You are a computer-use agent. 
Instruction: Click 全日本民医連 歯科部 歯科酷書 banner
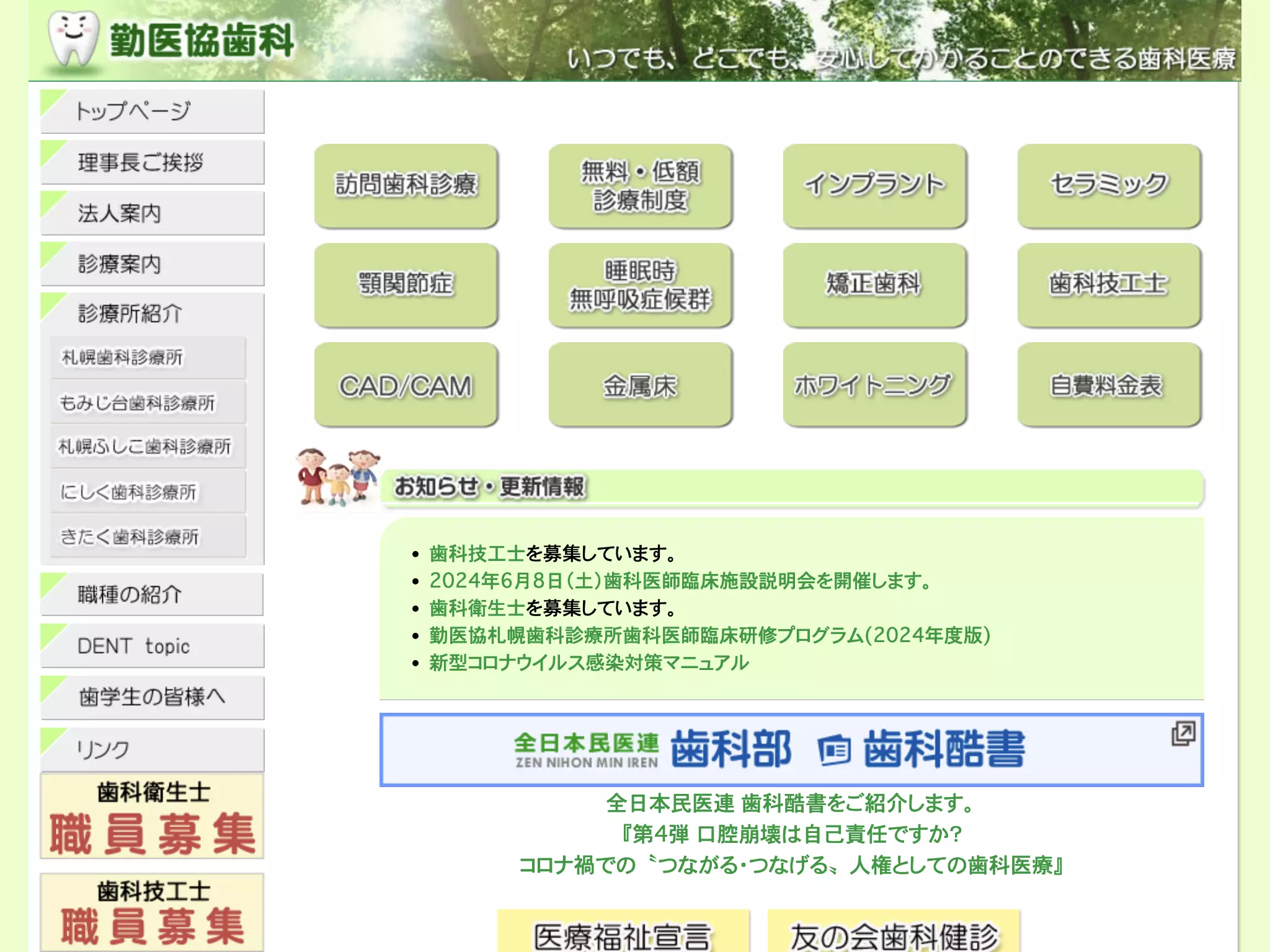tap(791, 750)
